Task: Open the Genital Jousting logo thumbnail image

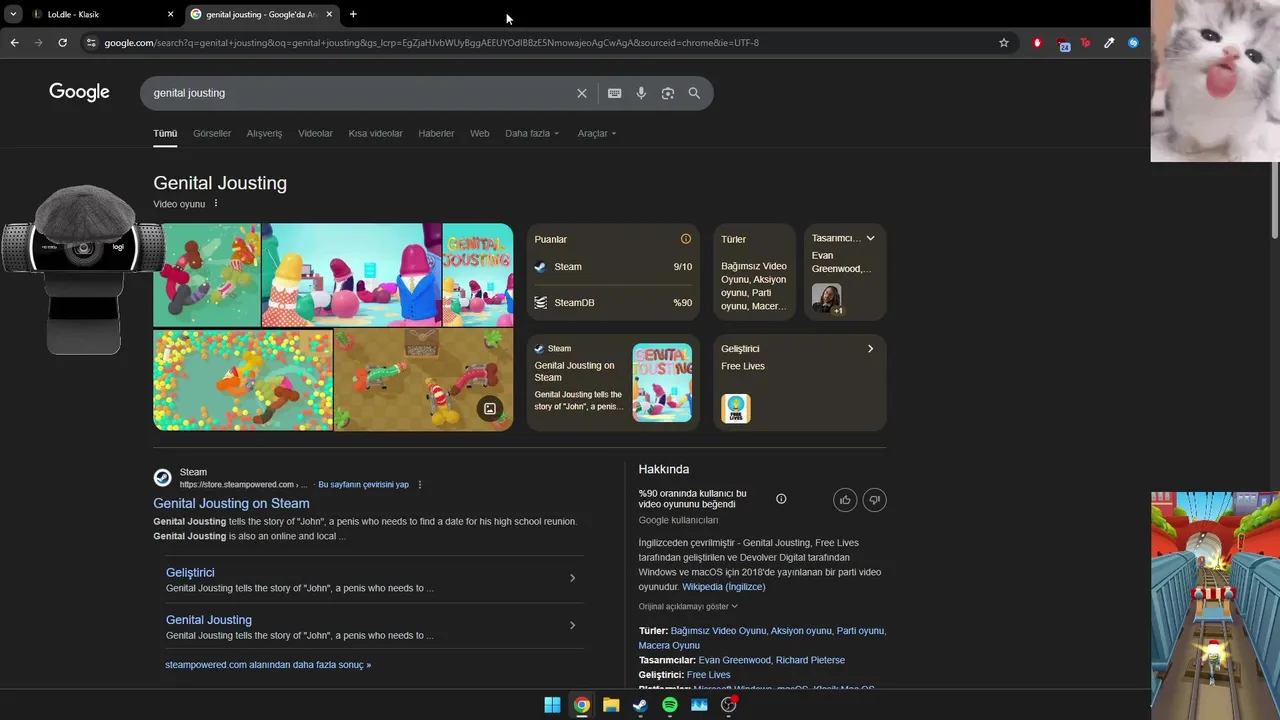Action: 478,274
